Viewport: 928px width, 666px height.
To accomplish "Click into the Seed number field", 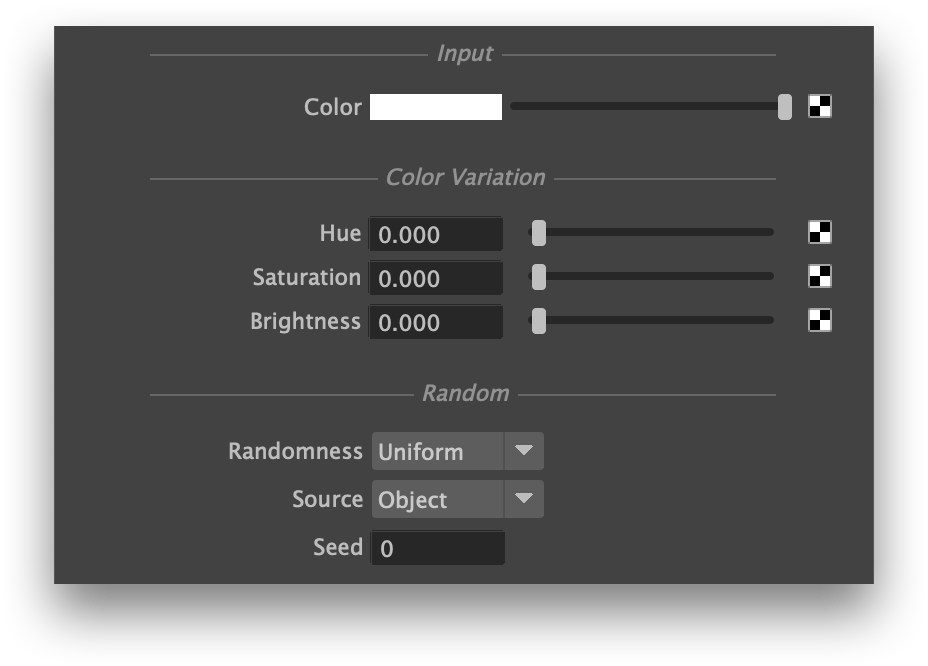I will pos(437,548).
